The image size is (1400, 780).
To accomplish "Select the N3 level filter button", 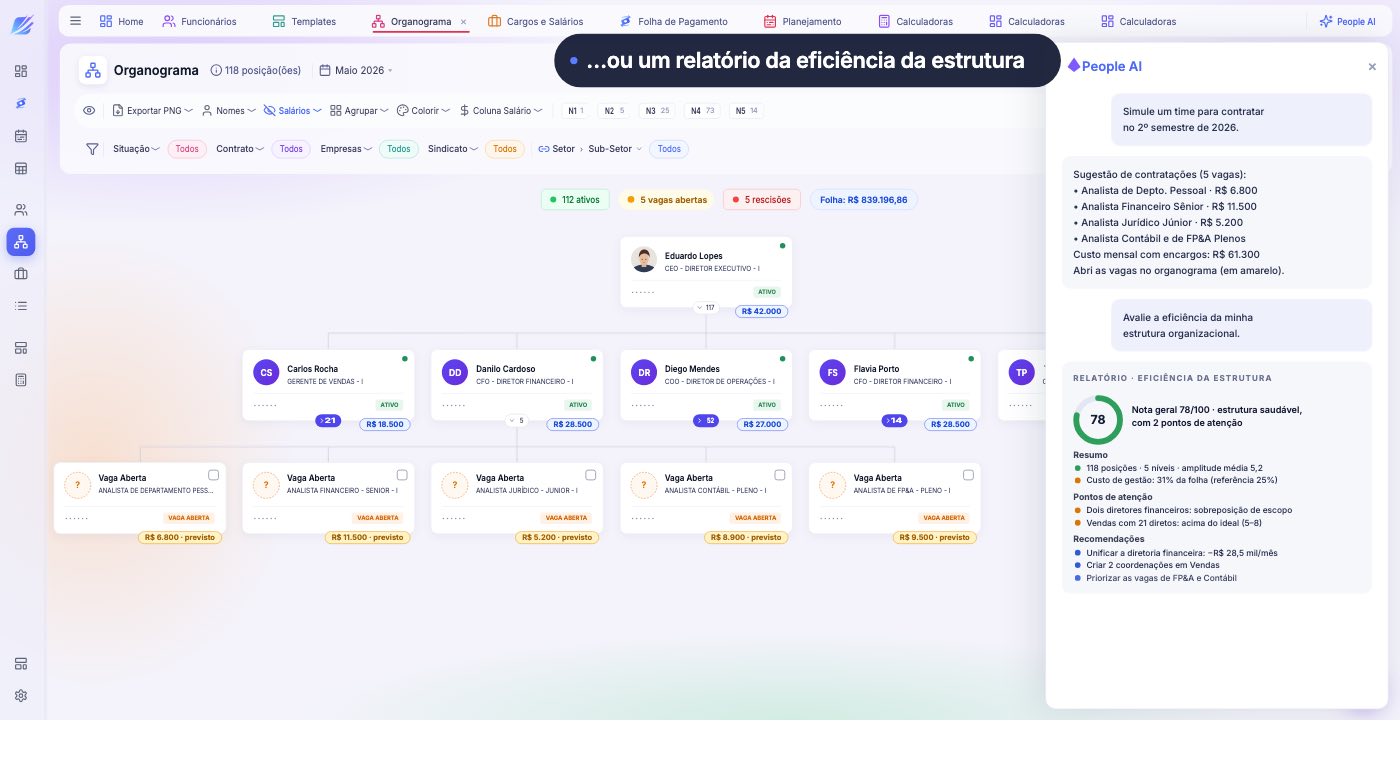I will (x=657, y=111).
